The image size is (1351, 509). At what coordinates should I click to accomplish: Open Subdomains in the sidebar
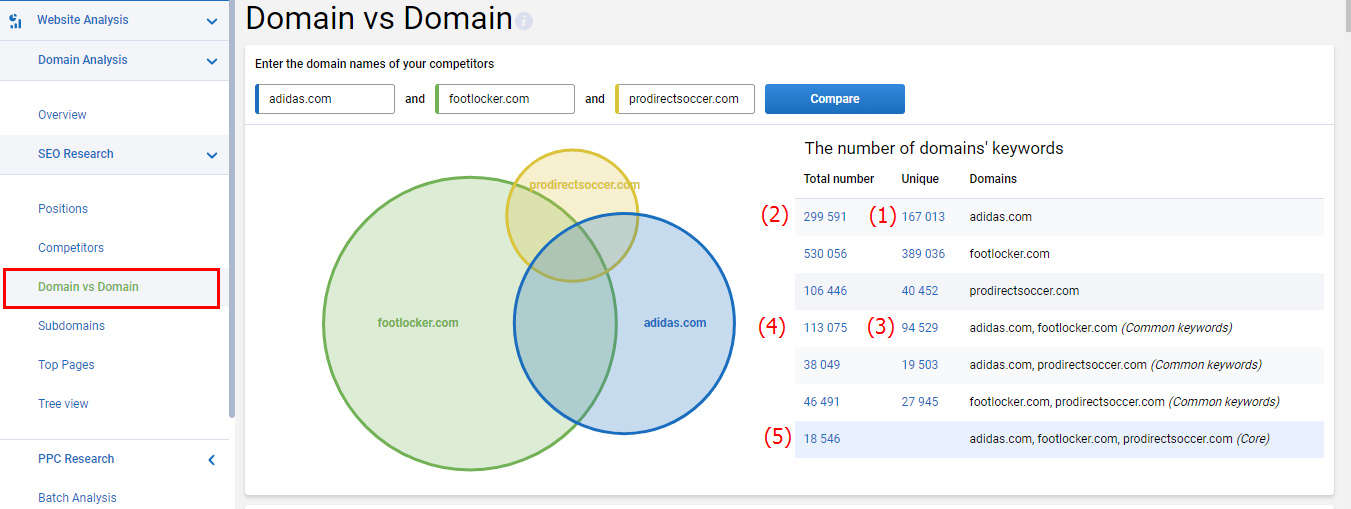[x=71, y=326]
